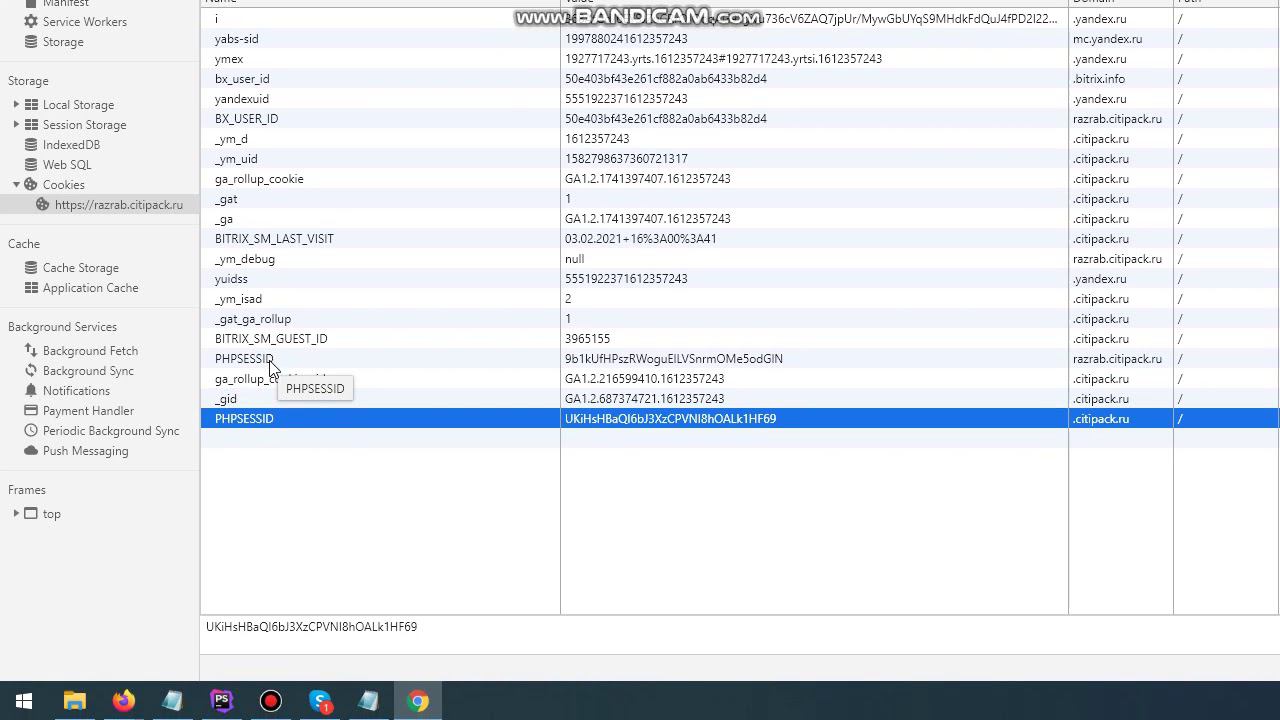Open Background Sync via its sync icon
1280x720 pixels.
tap(31, 370)
